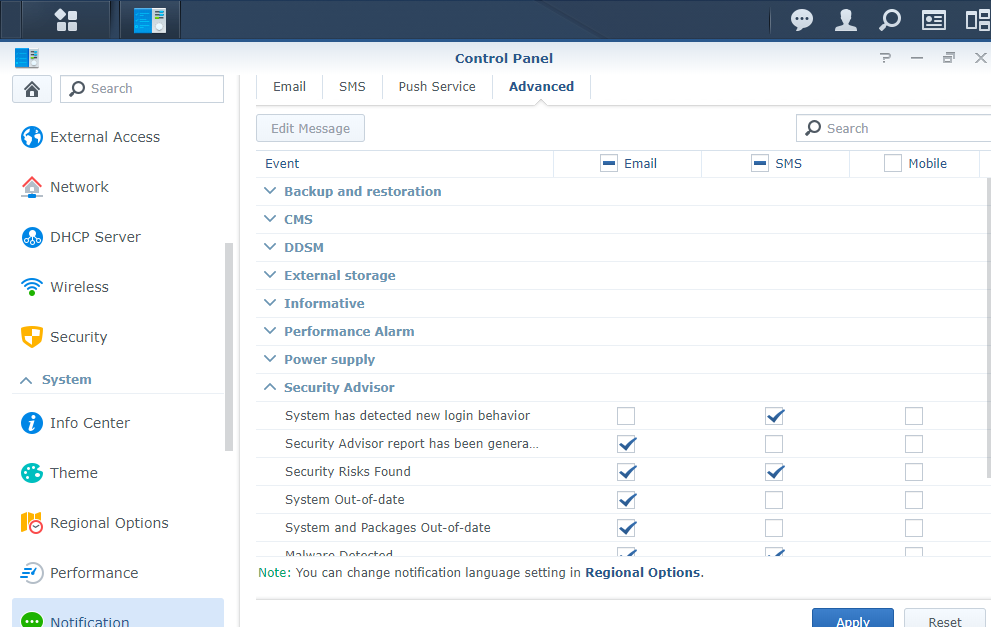Open Info Center icon
Viewport: 991px width, 627px height.
[x=32, y=423]
